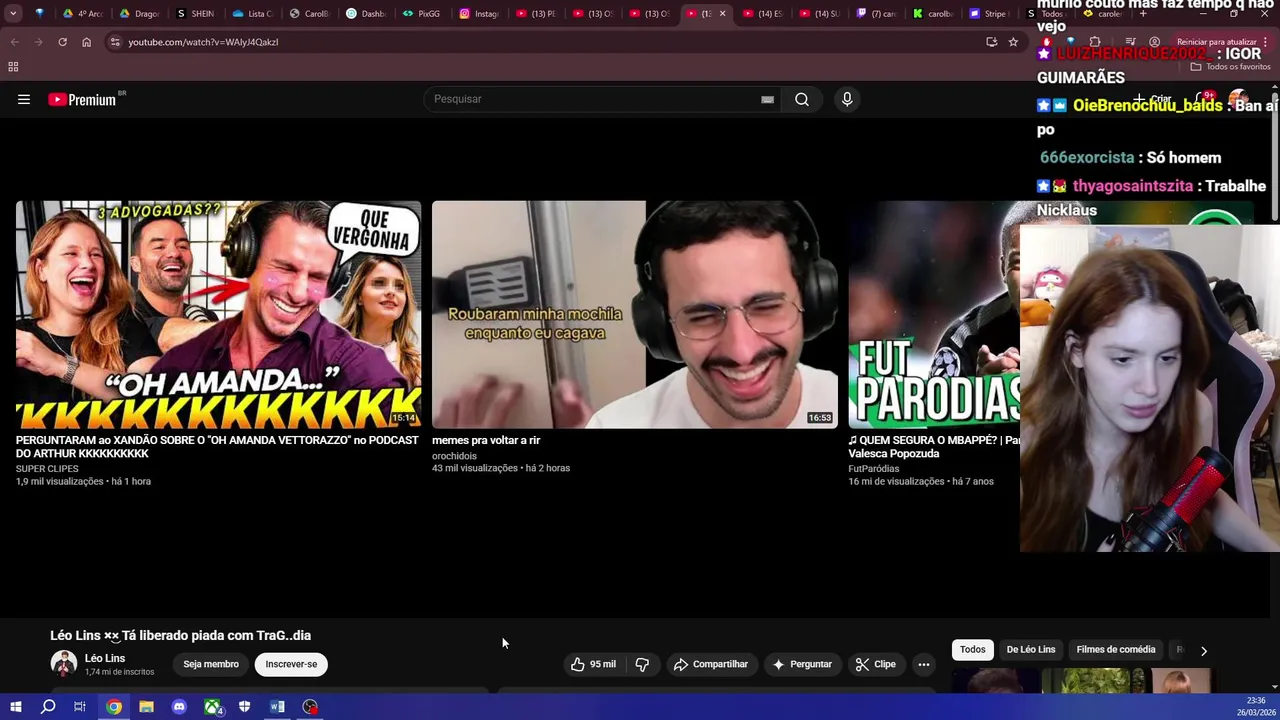The image size is (1280, 720).
Task: Open Xbox app from taskbar
Action: (212, 707)
